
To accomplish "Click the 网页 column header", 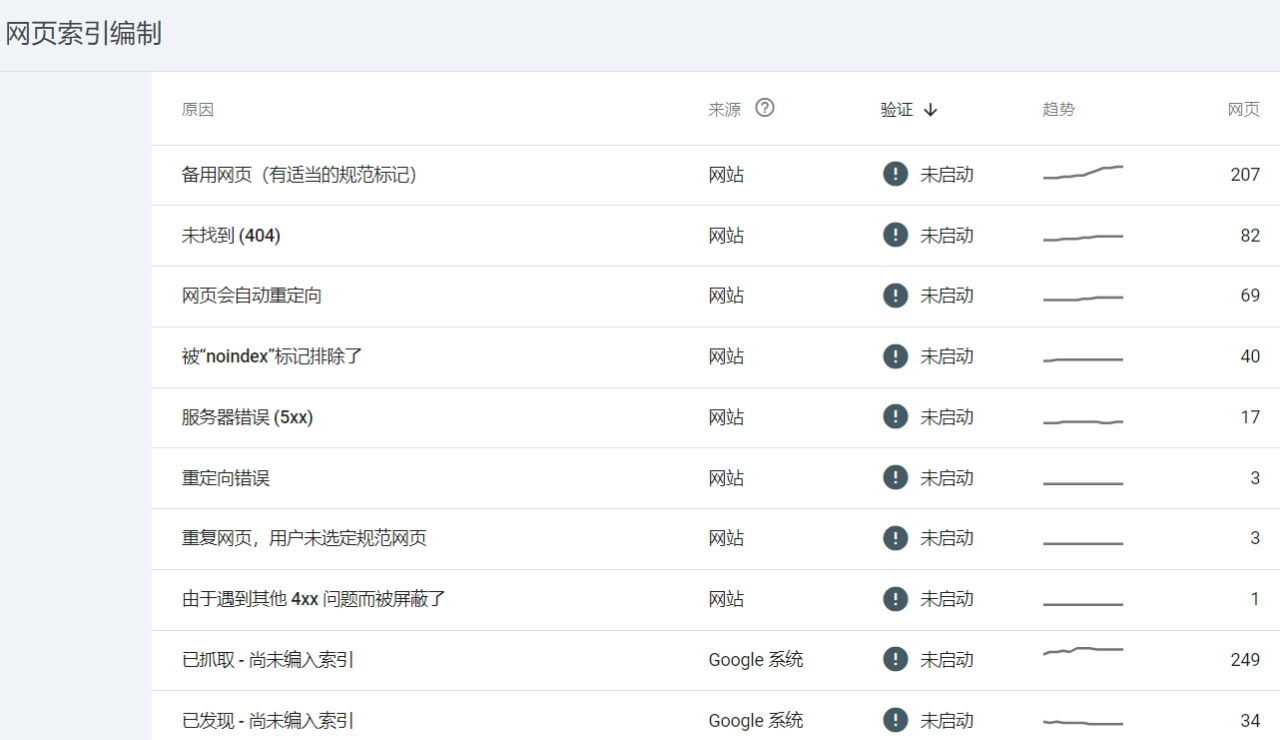I will coord(1243,110).
